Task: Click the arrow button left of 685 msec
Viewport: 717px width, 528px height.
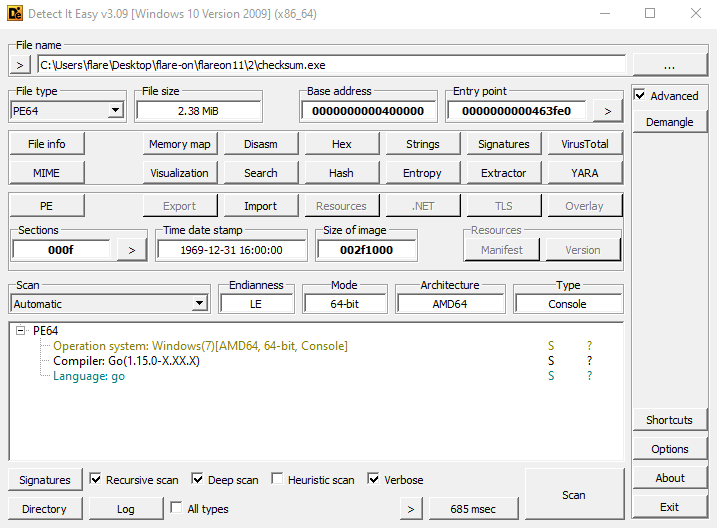Action: [x=410, y=509]
